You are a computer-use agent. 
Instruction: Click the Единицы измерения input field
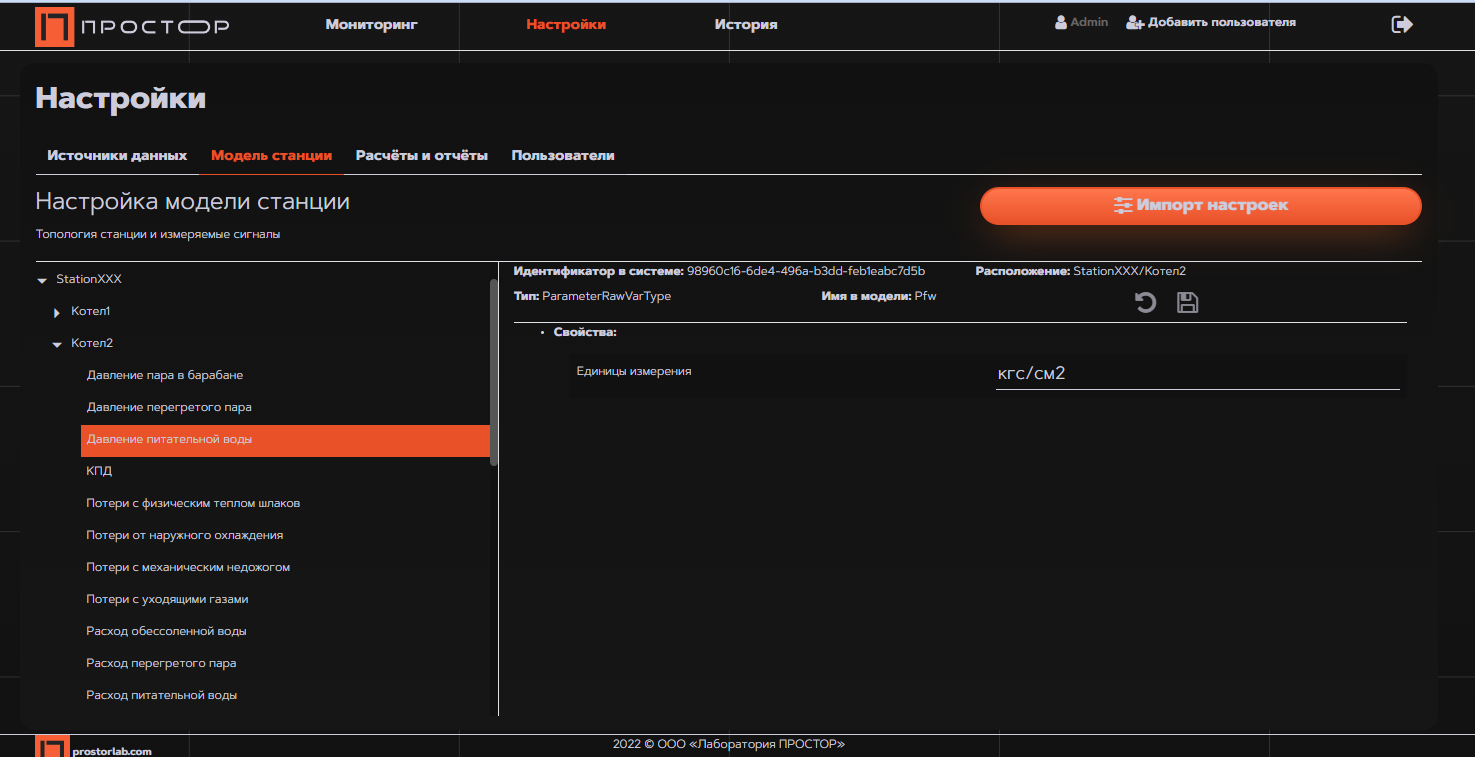click(1196, 374)
